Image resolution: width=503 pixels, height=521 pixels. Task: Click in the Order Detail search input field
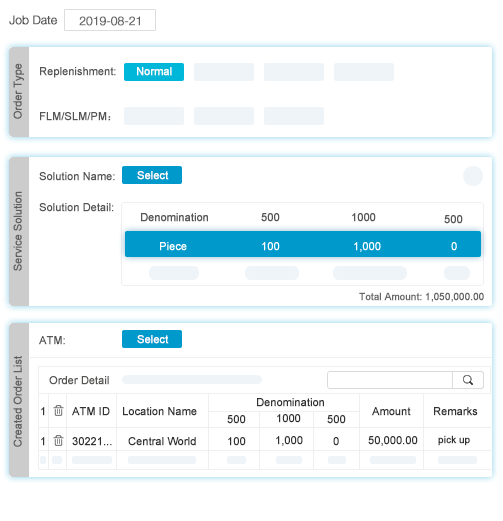(x=390, y=380)
